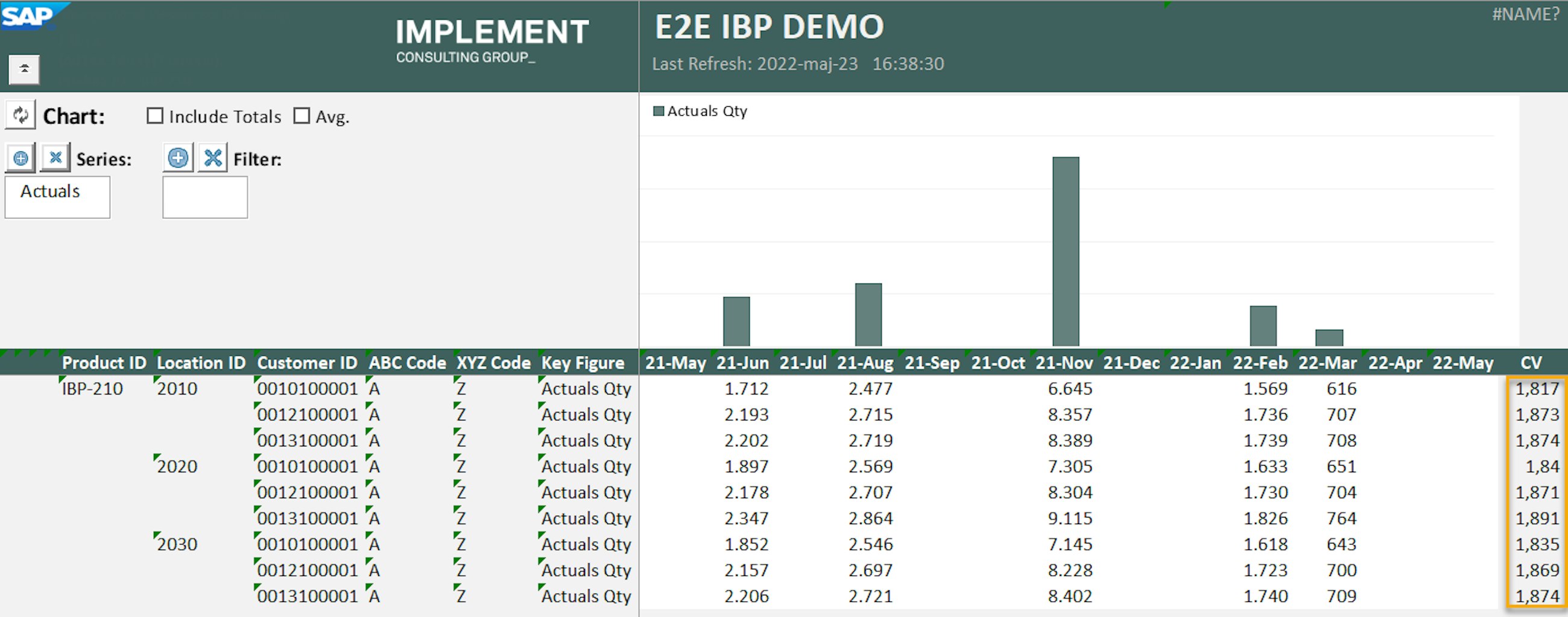Select the IBP-210 product cell
This screenshot has width=1568, height=617.
(92, 389)
